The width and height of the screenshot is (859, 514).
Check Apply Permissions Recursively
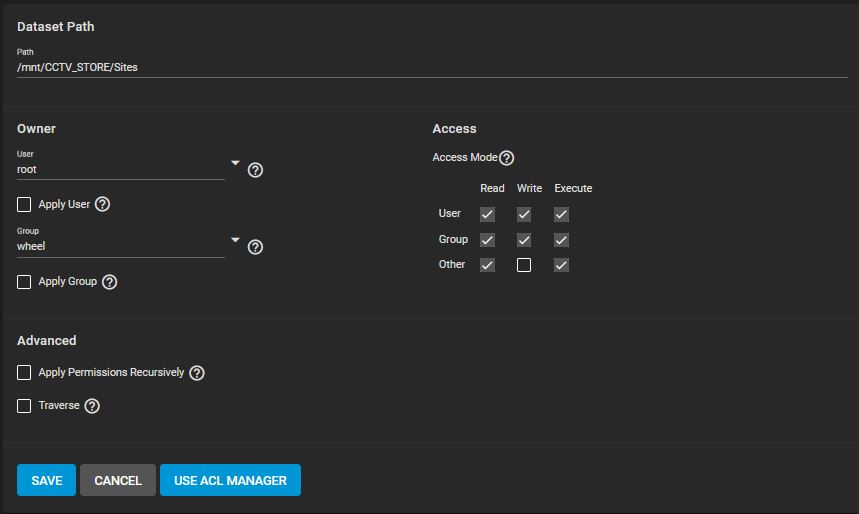(24, 373)
